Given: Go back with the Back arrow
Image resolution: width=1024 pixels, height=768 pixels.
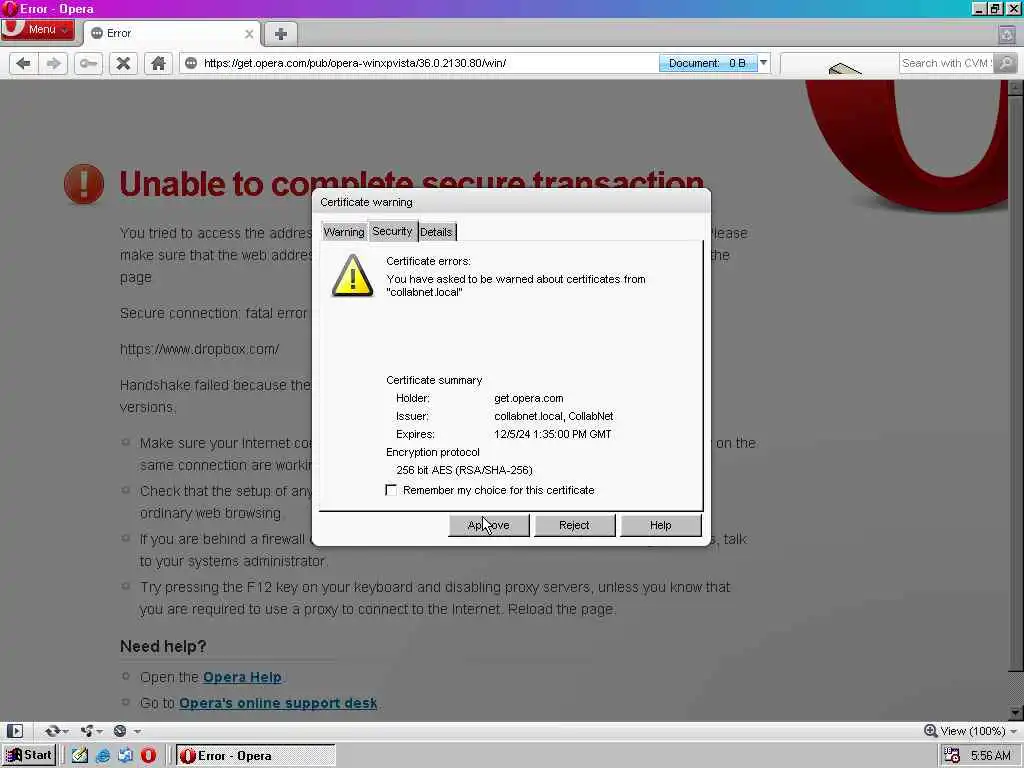Looking at the screenshot, I should (24, 63).
